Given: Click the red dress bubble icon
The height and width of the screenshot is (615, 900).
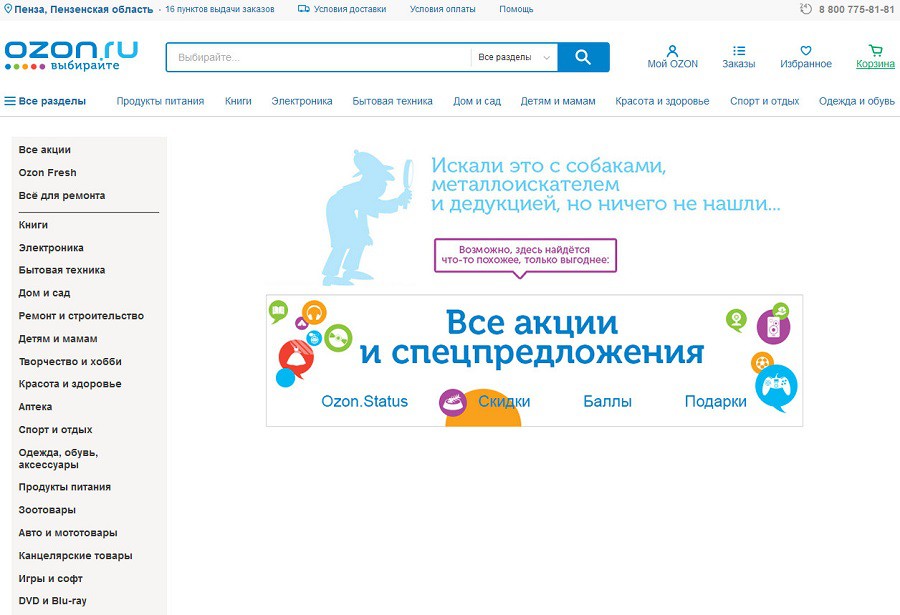Looking at the screenshot, I should pyautogui.click(x=296, y=358).
